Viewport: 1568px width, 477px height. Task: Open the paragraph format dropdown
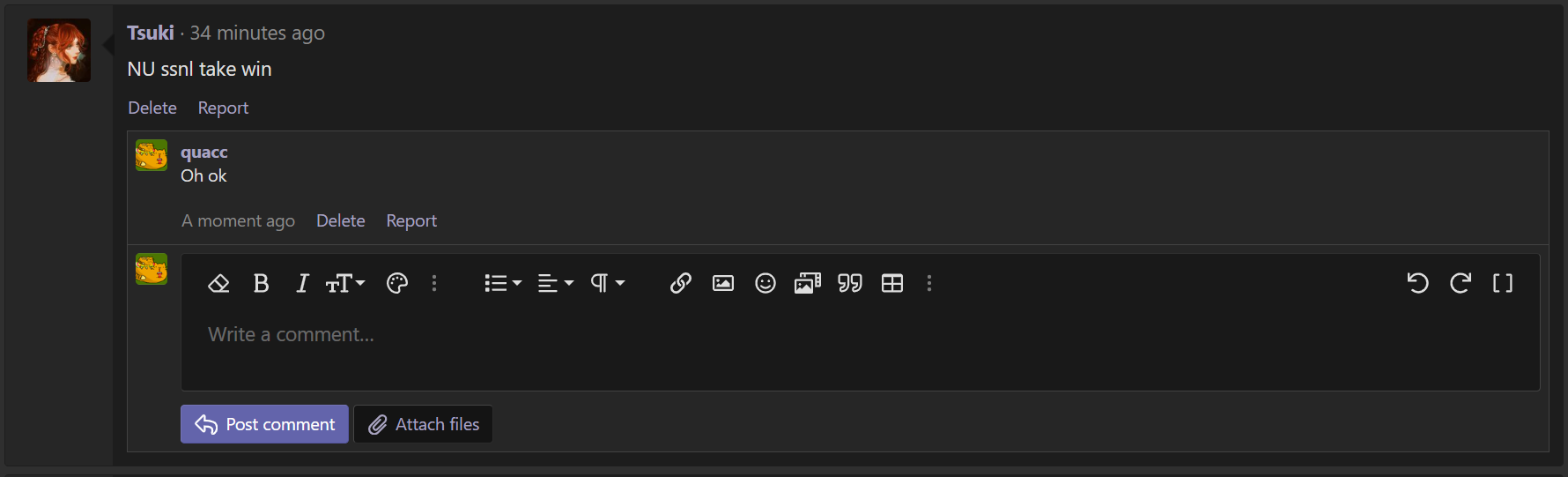click(608, 283)
